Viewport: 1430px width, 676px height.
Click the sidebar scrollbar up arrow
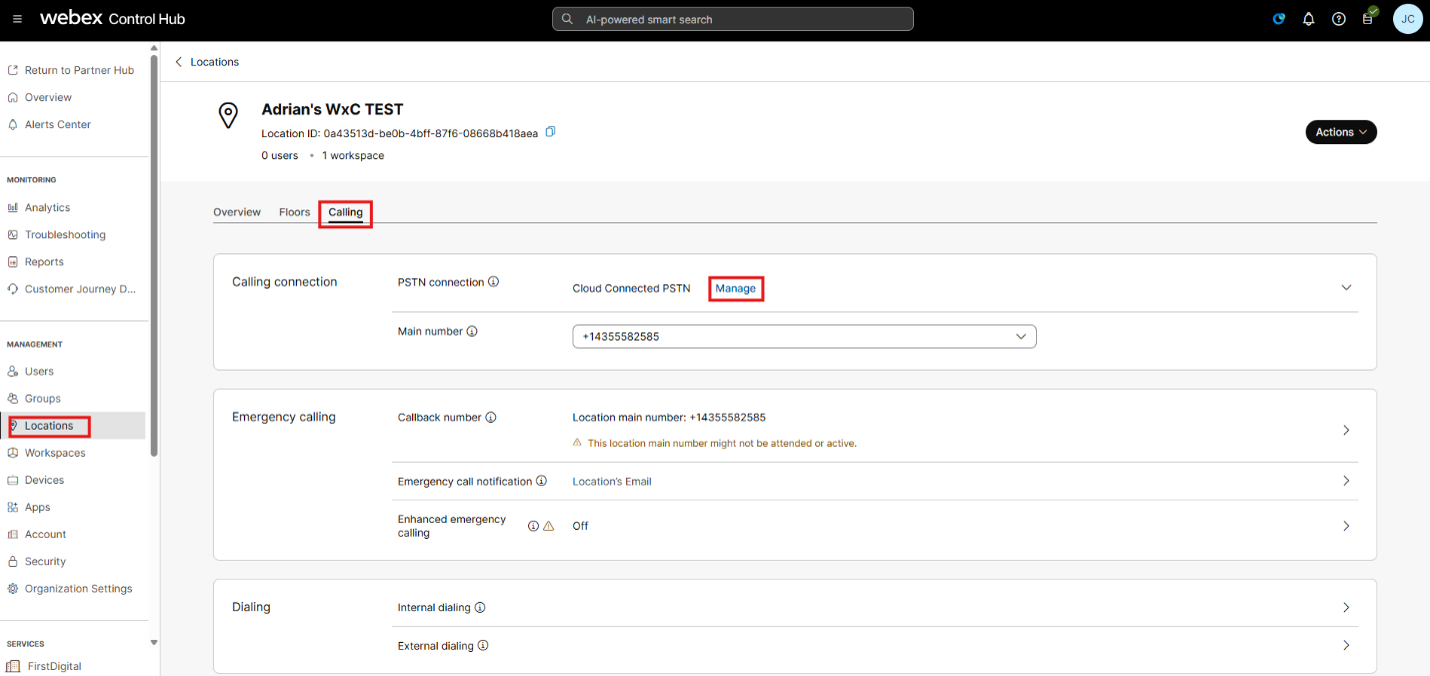pyautogui.click(x=154, y=47)
